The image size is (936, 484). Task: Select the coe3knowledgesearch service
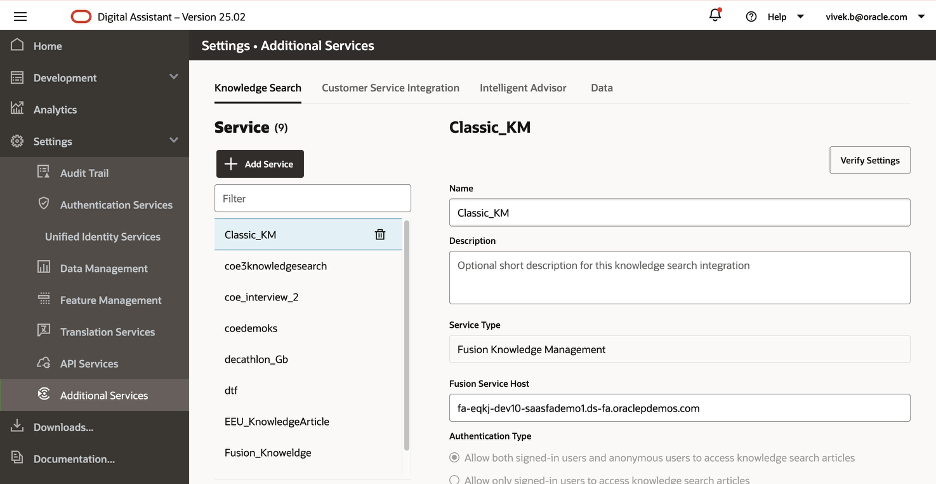[x=308, y=266]
